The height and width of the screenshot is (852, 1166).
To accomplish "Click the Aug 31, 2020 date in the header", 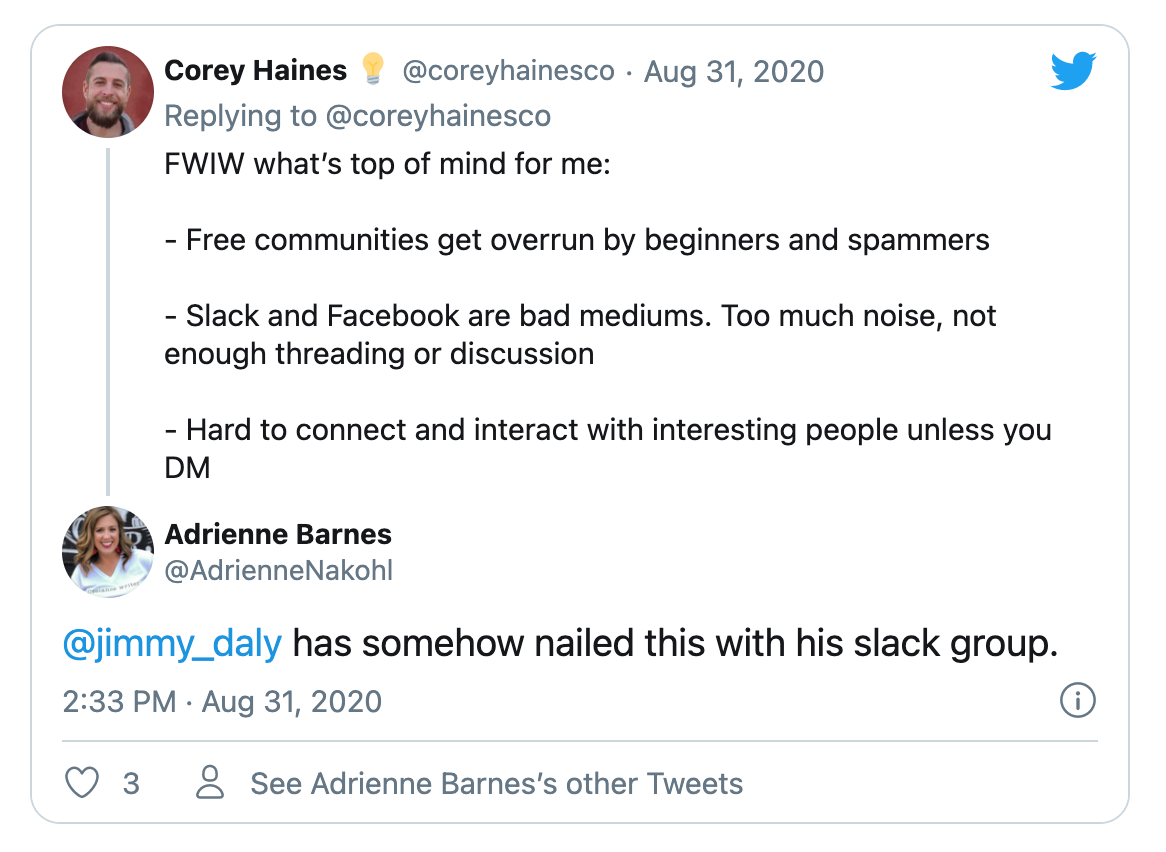I will click(x=734, y=72).
